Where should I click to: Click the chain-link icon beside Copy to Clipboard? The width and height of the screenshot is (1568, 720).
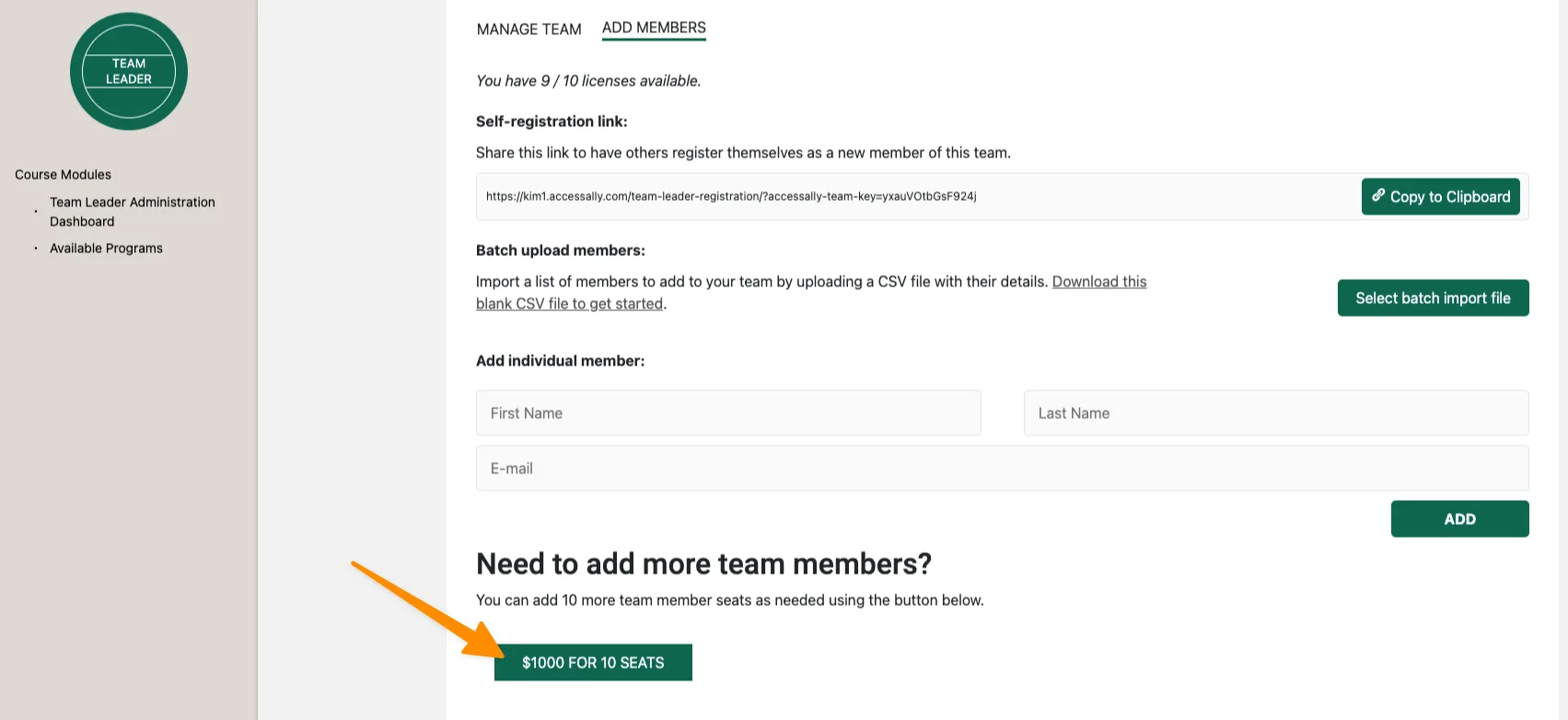point(1378,195)
